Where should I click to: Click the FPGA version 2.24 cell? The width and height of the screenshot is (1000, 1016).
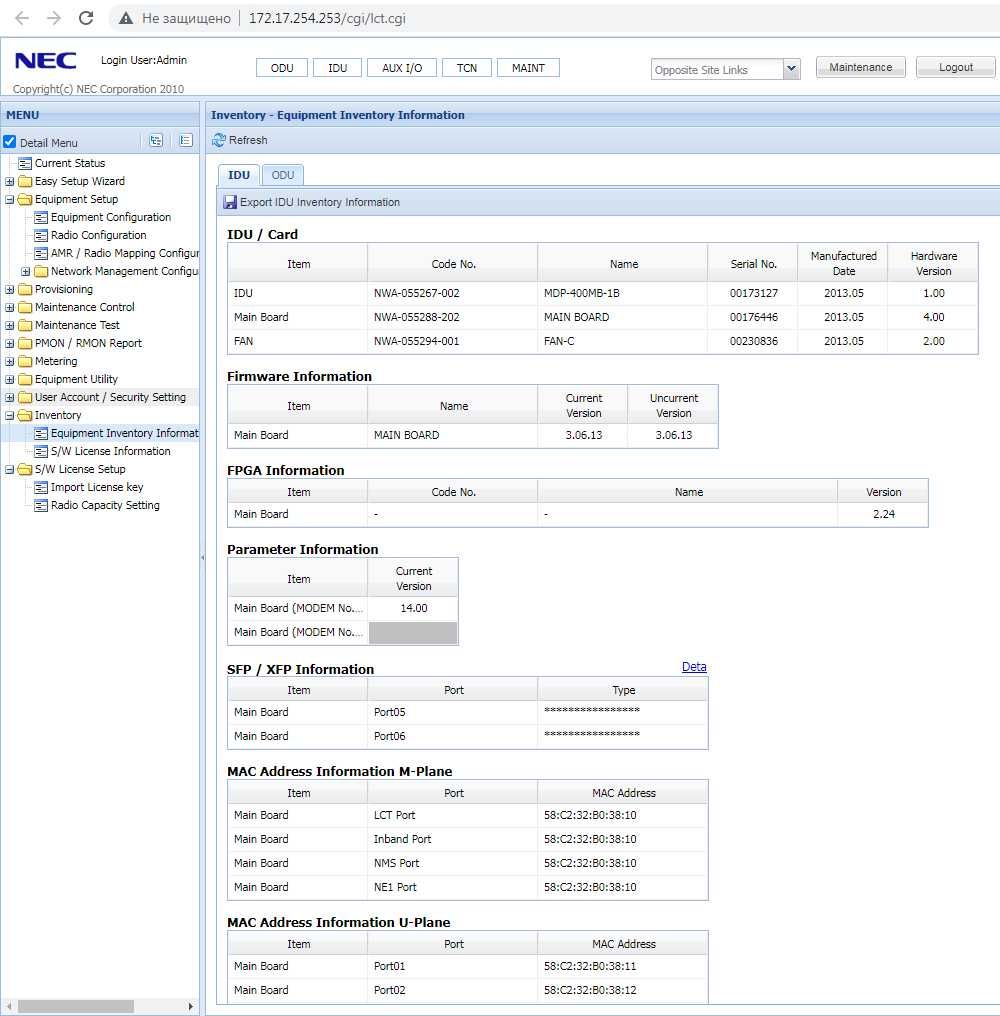[x=883, y=514]
